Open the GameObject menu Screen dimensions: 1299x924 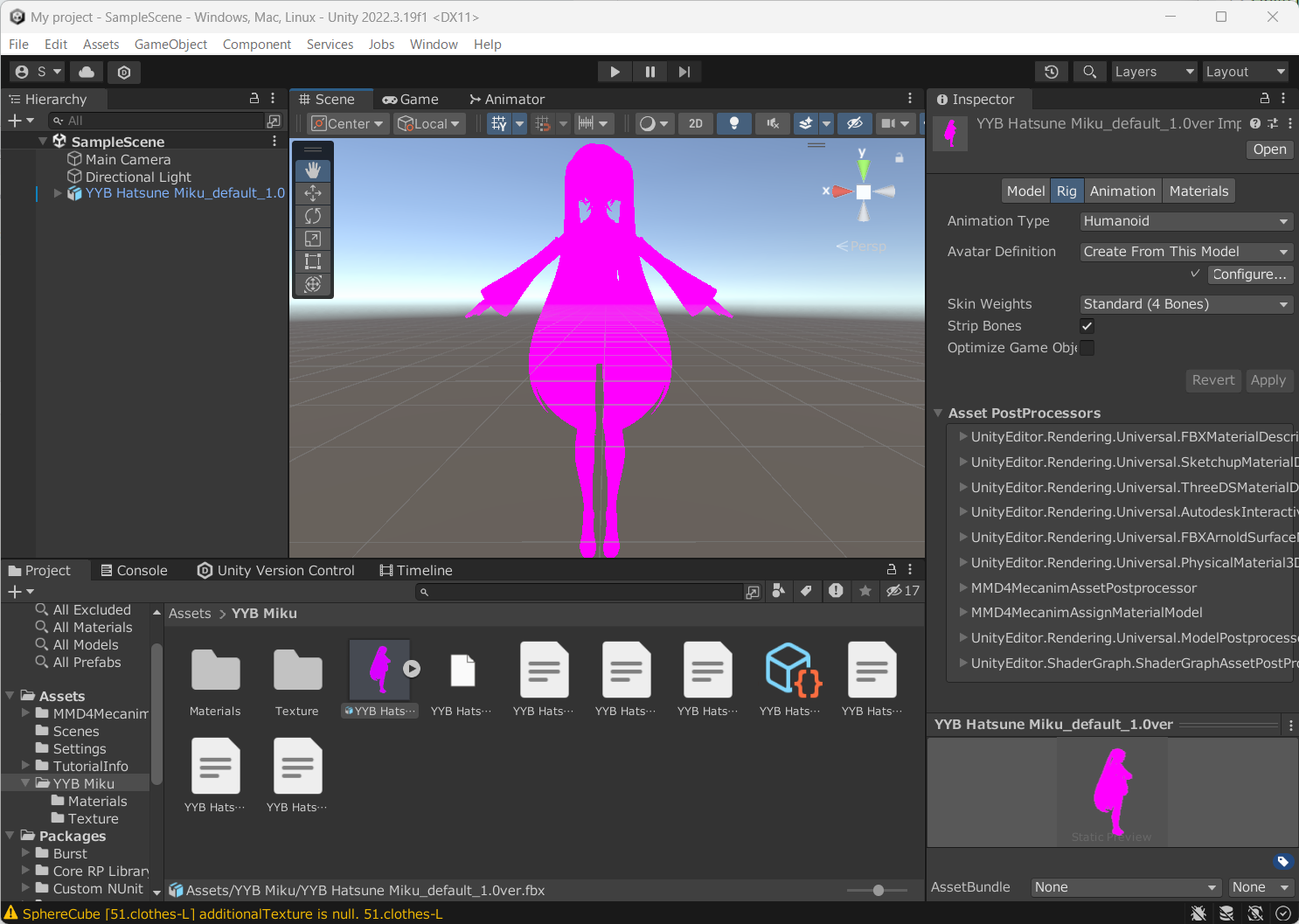pos(170,44)
